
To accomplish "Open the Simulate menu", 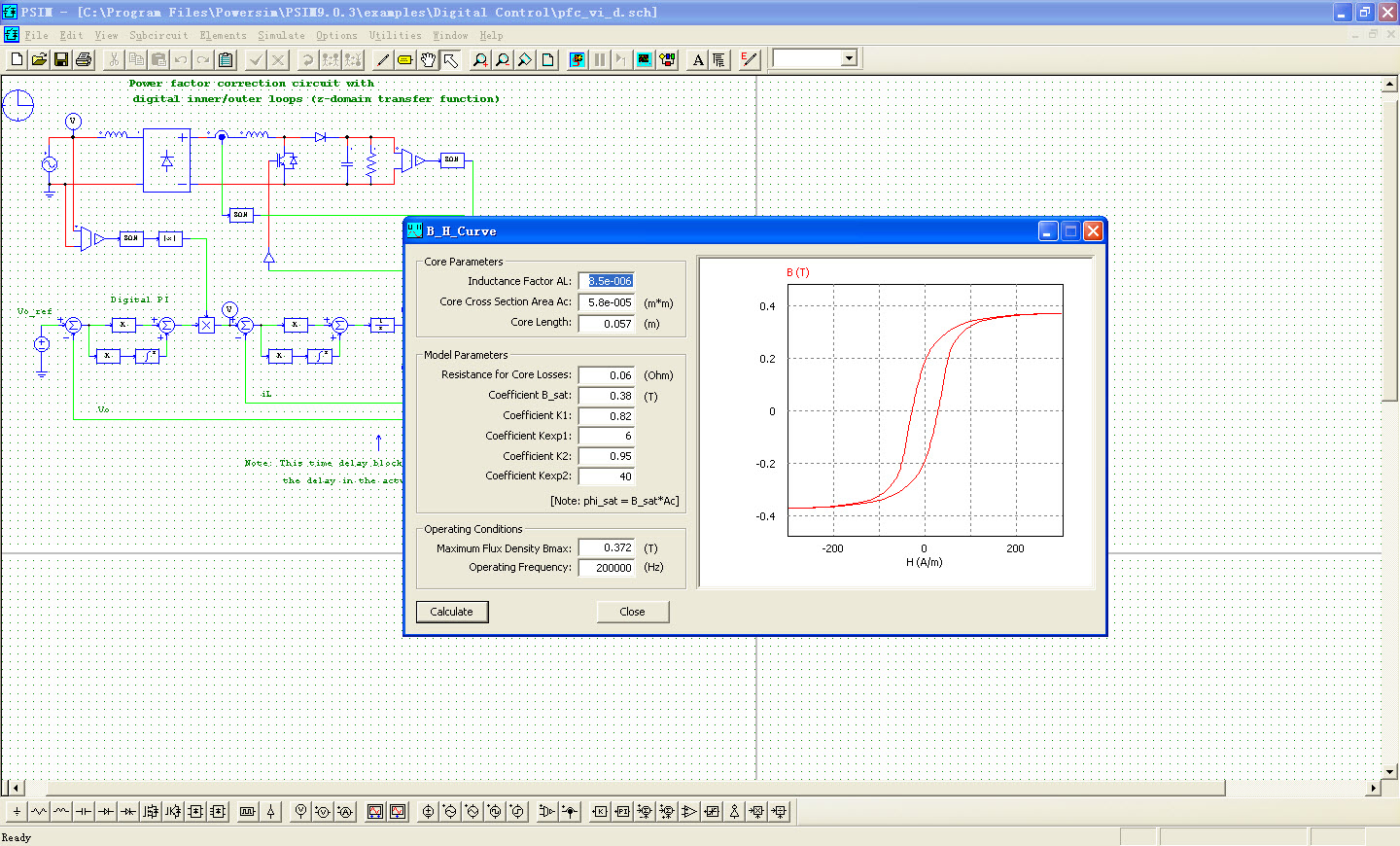I will 281,35.
